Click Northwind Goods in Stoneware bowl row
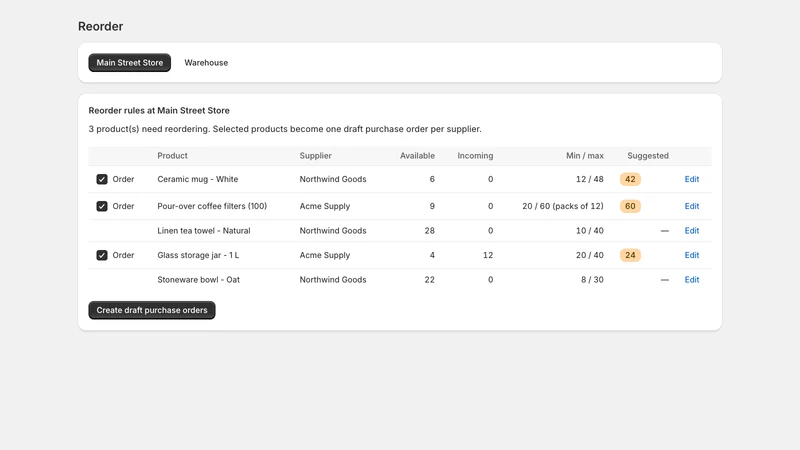 [x=333, y=280]
